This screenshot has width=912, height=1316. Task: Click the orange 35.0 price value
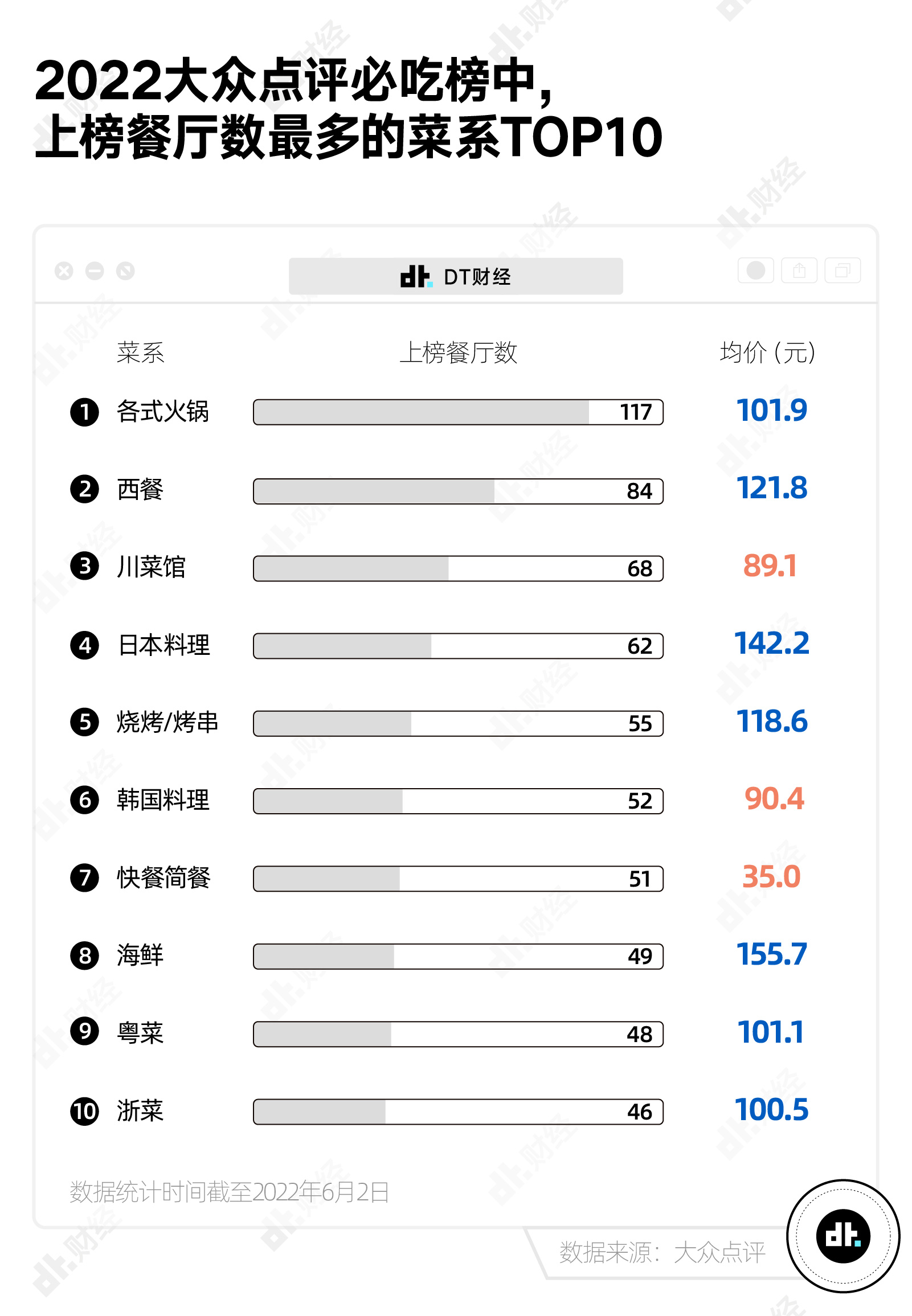pyautogui.click(x=771, y=877)
